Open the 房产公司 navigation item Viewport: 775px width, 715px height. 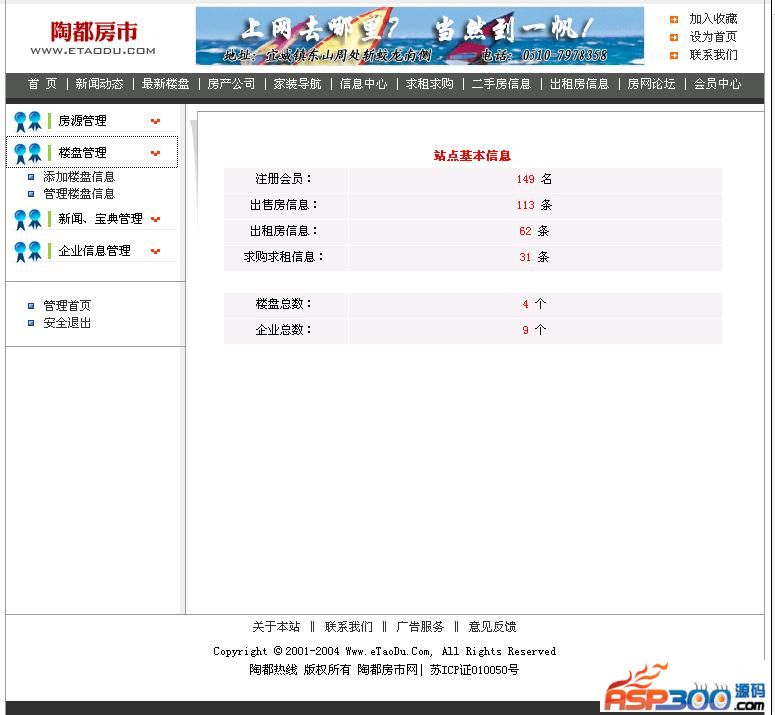pos(231,84)
